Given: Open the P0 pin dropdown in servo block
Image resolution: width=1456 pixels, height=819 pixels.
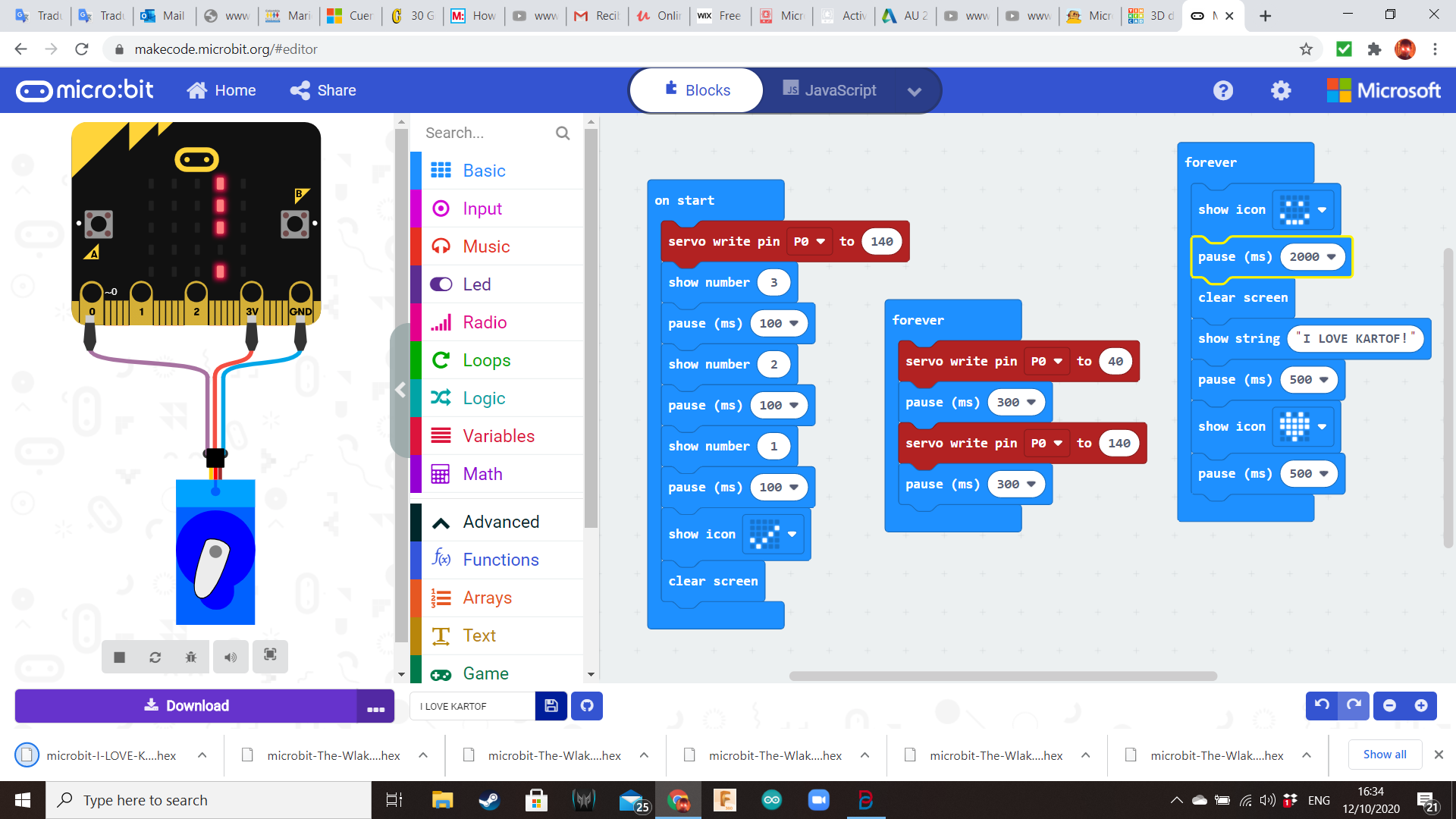Looking at the screenshot, I should tap(810, 241).
